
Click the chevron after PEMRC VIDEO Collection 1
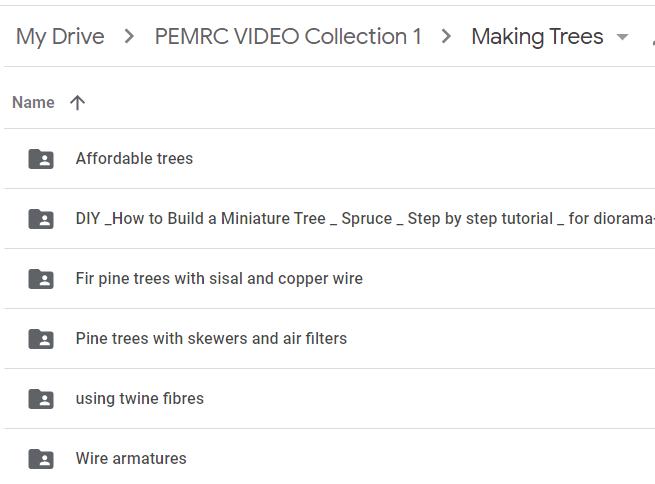[x=446, y=37]
